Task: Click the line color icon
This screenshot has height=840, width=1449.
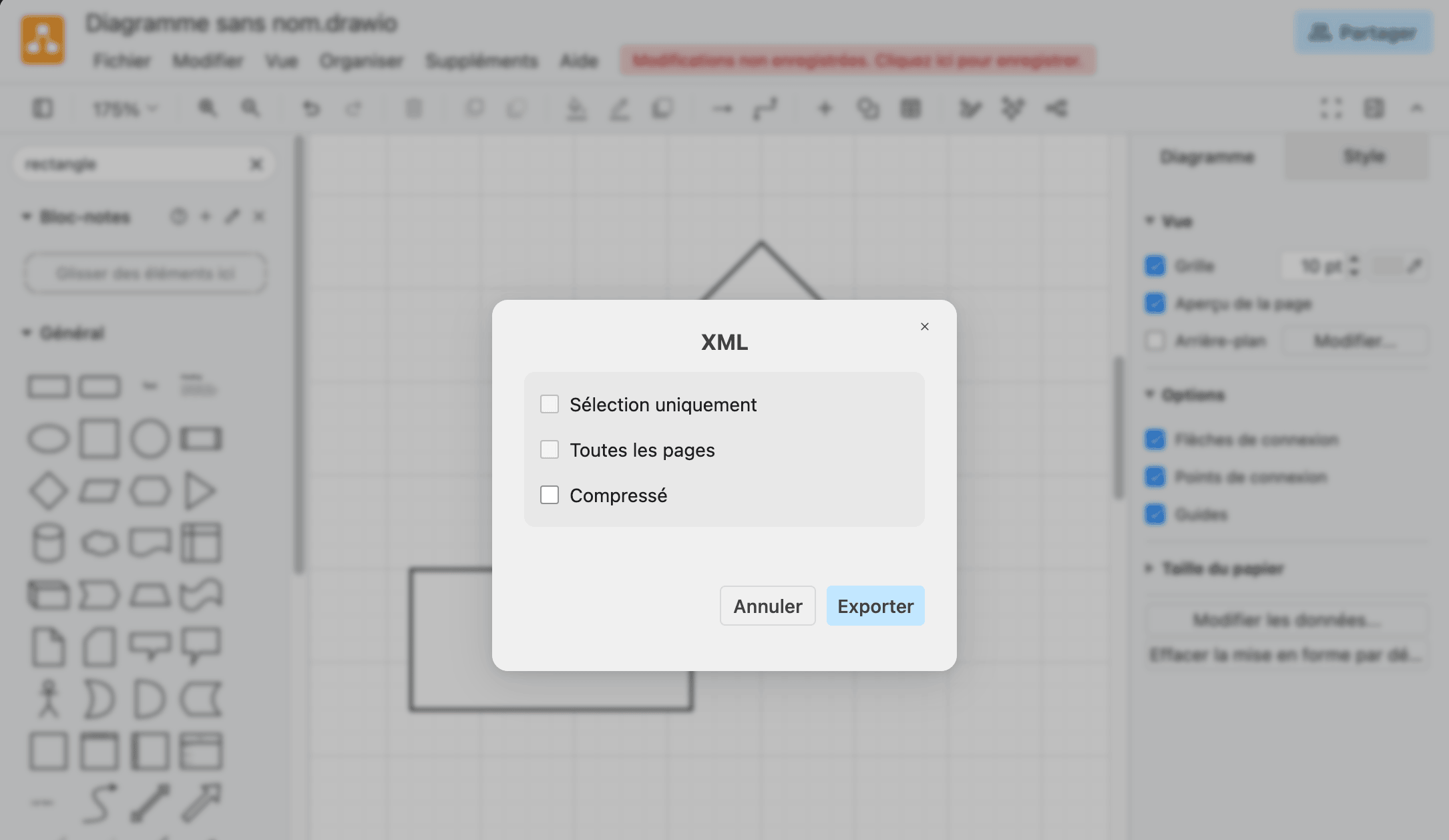Action: coord(619,108)
